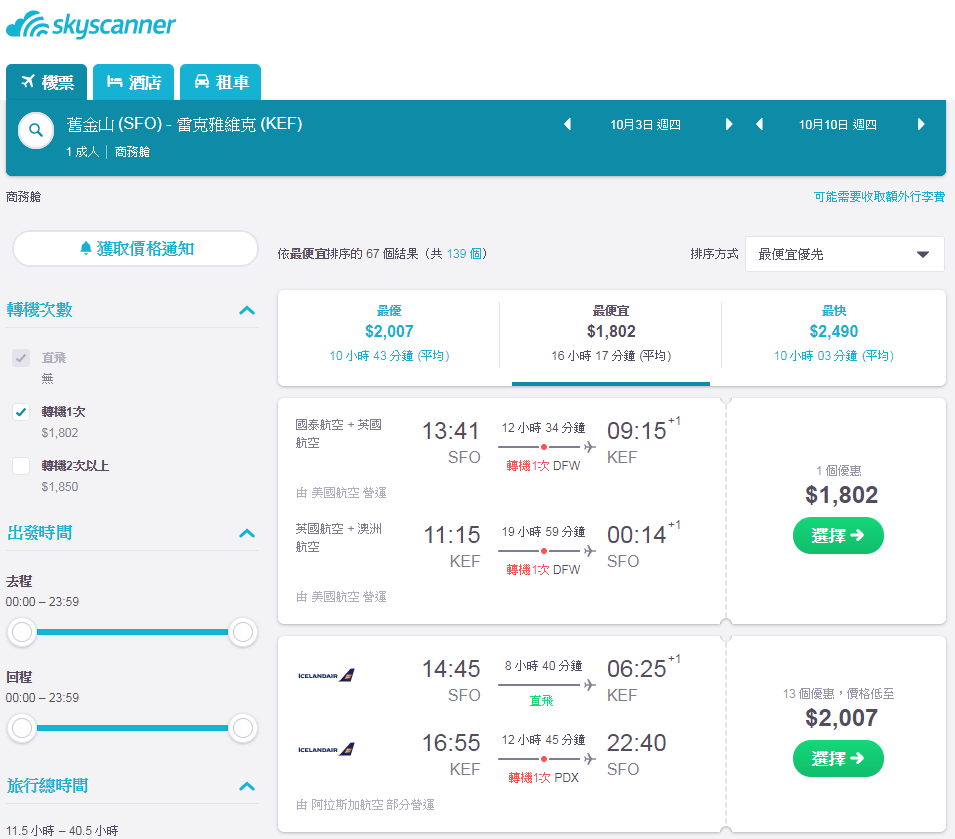
Task: Click 獲取價格通知 price alert button
Action: point(135,248)
